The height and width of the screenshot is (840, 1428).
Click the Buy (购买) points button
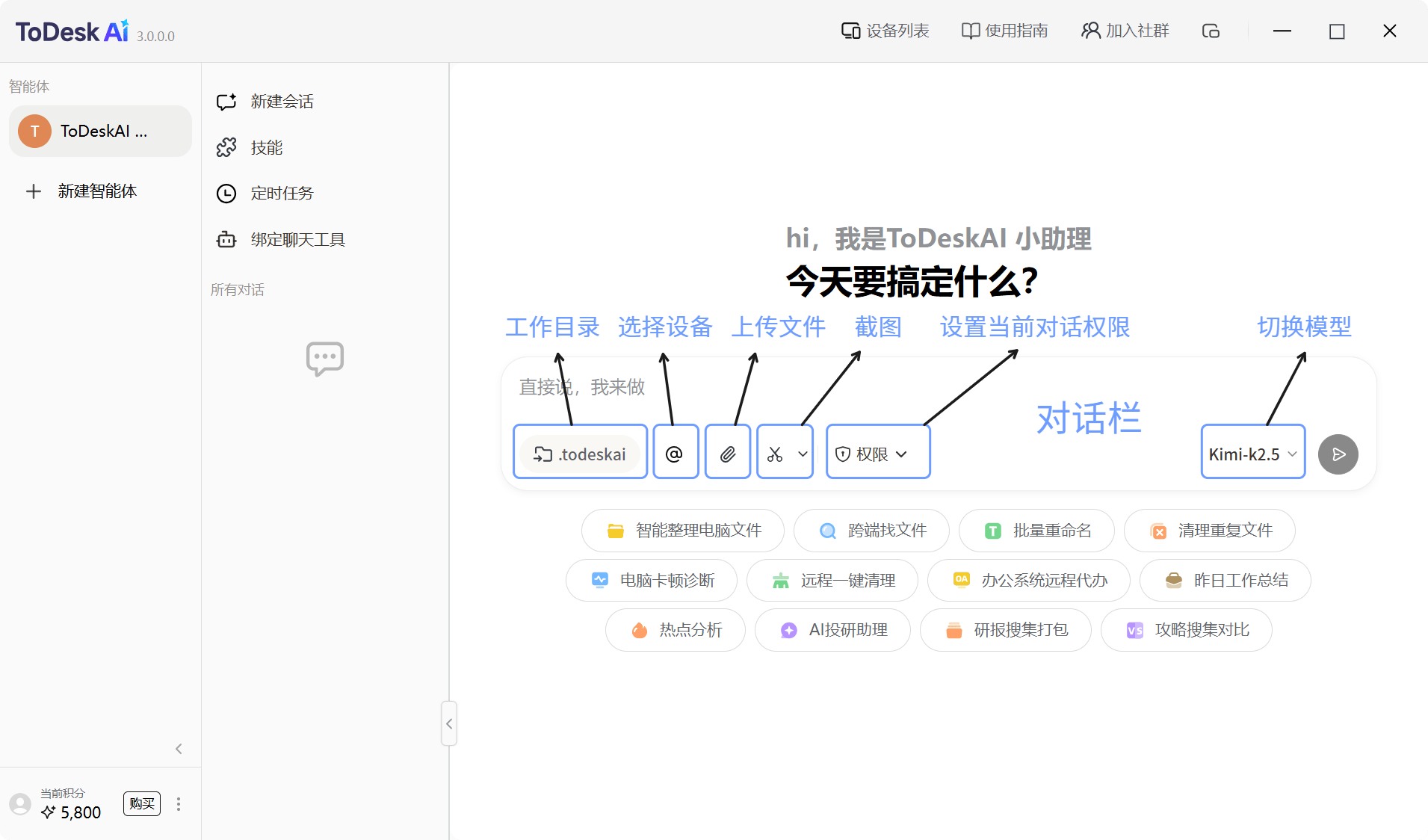click(x=142, y=804)
